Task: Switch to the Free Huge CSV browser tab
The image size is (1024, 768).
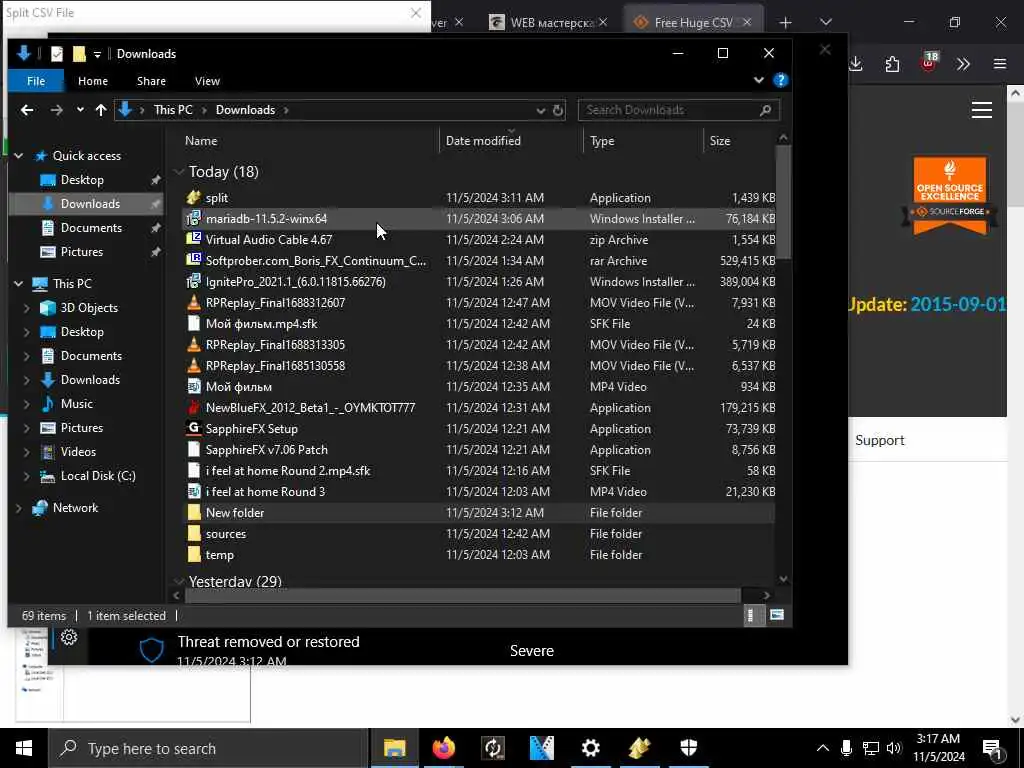Action: [692, 22]
